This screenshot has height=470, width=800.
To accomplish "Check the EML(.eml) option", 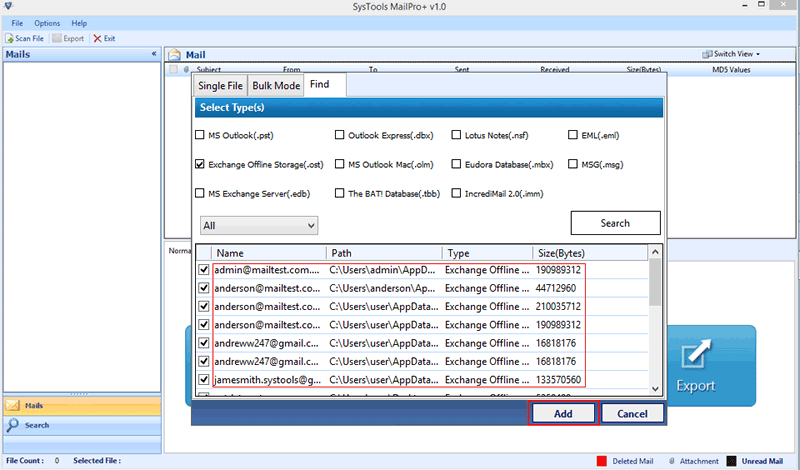I will pos(572,135).
